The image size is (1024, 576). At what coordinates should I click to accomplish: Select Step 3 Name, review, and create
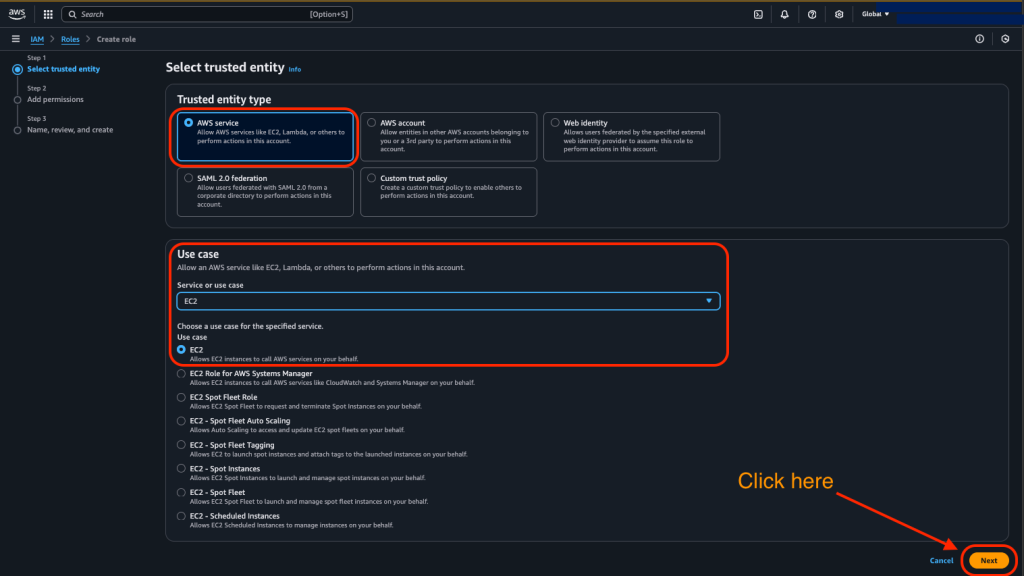(70, 130)
